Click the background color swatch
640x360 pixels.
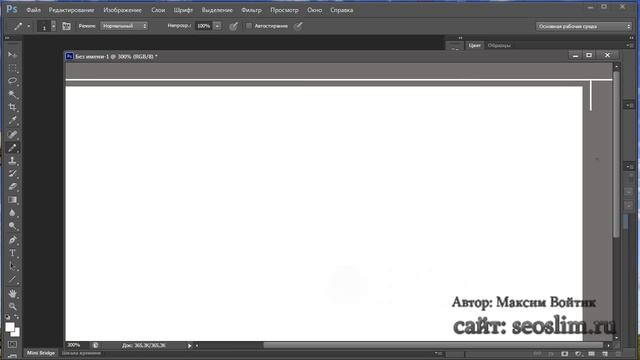pyautogui.click(x=16, y=333)
